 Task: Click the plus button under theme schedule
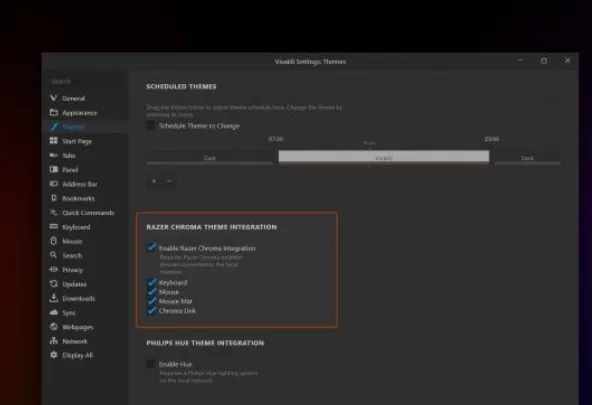pos(154,181)
